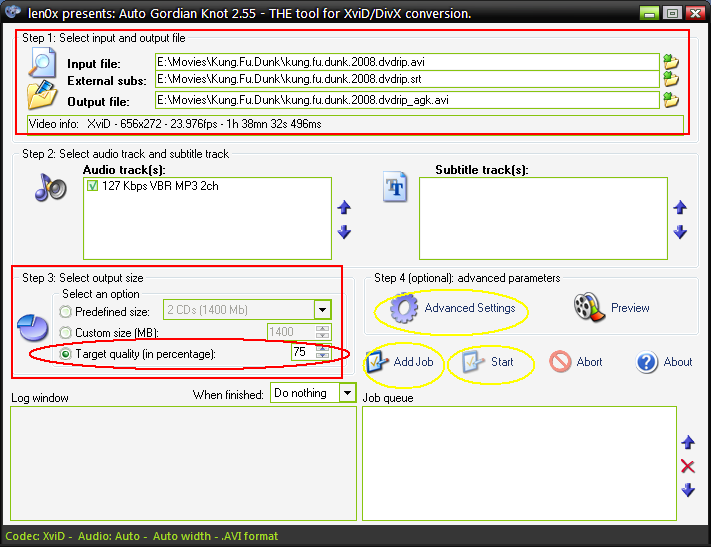
Task: Click the open folder icon beside Output file
Action: click(42, 94)
